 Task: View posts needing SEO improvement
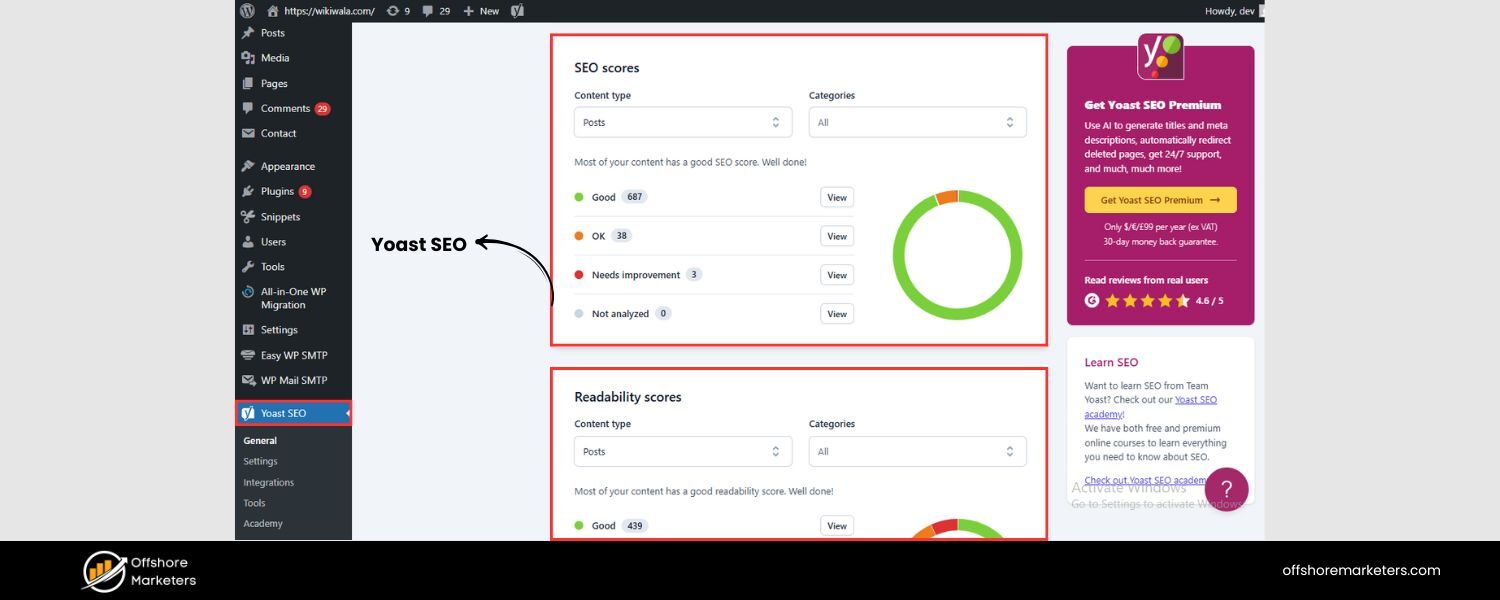click(836, 275)
